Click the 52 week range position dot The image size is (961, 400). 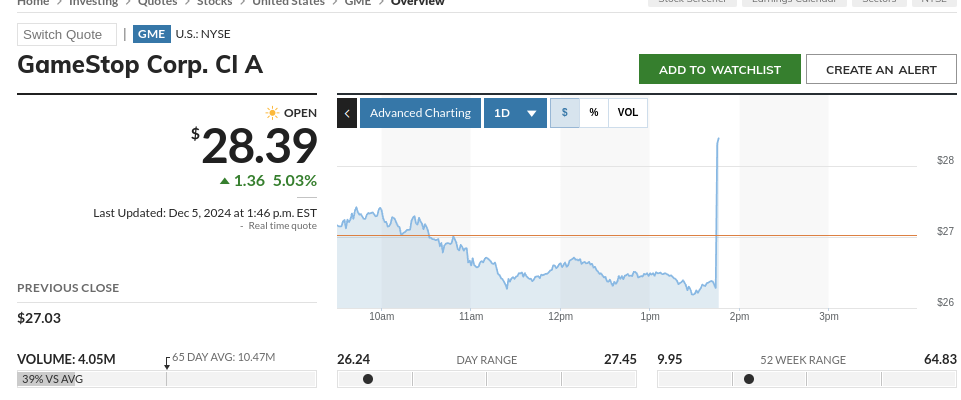click(x=749, y=379)
